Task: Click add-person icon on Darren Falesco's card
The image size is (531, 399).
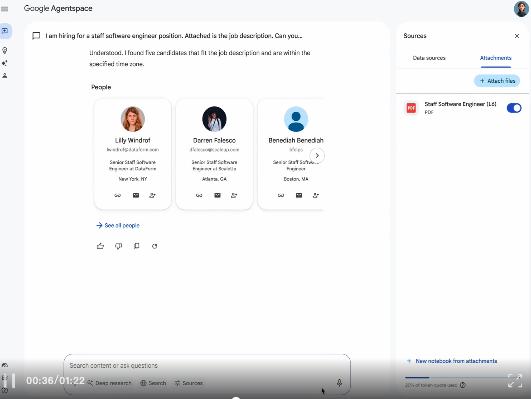Action: pyautogui.click(x=234, y=195)
